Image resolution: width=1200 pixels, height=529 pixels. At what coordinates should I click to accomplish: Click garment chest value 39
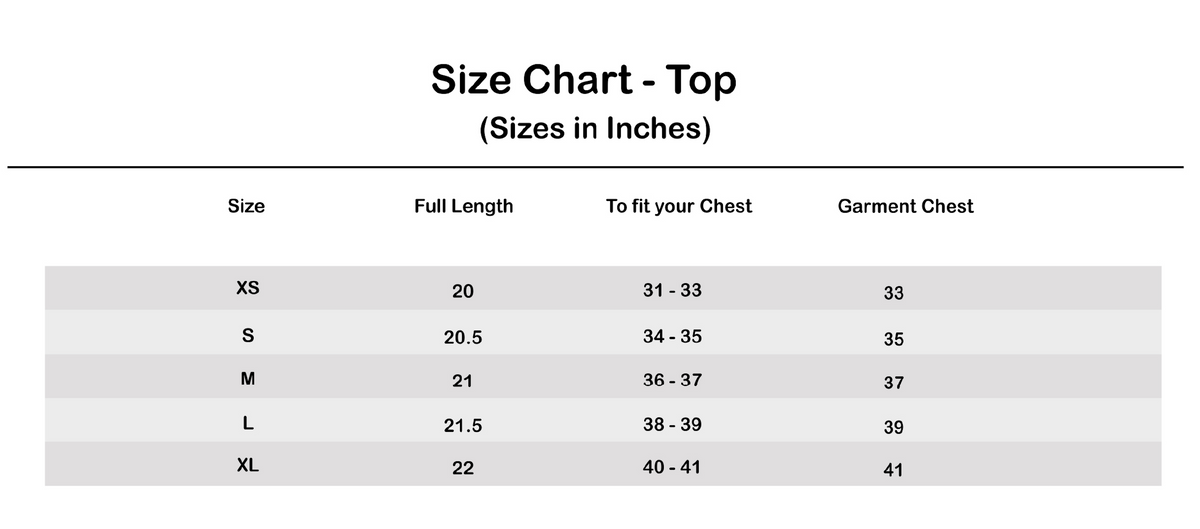tap(894, 427)
